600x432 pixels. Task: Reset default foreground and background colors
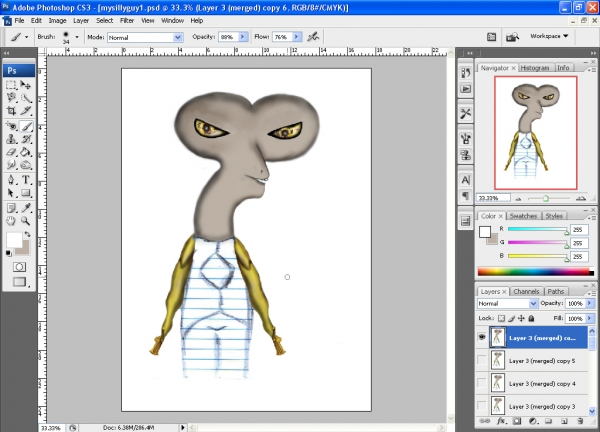coord(8,253)
